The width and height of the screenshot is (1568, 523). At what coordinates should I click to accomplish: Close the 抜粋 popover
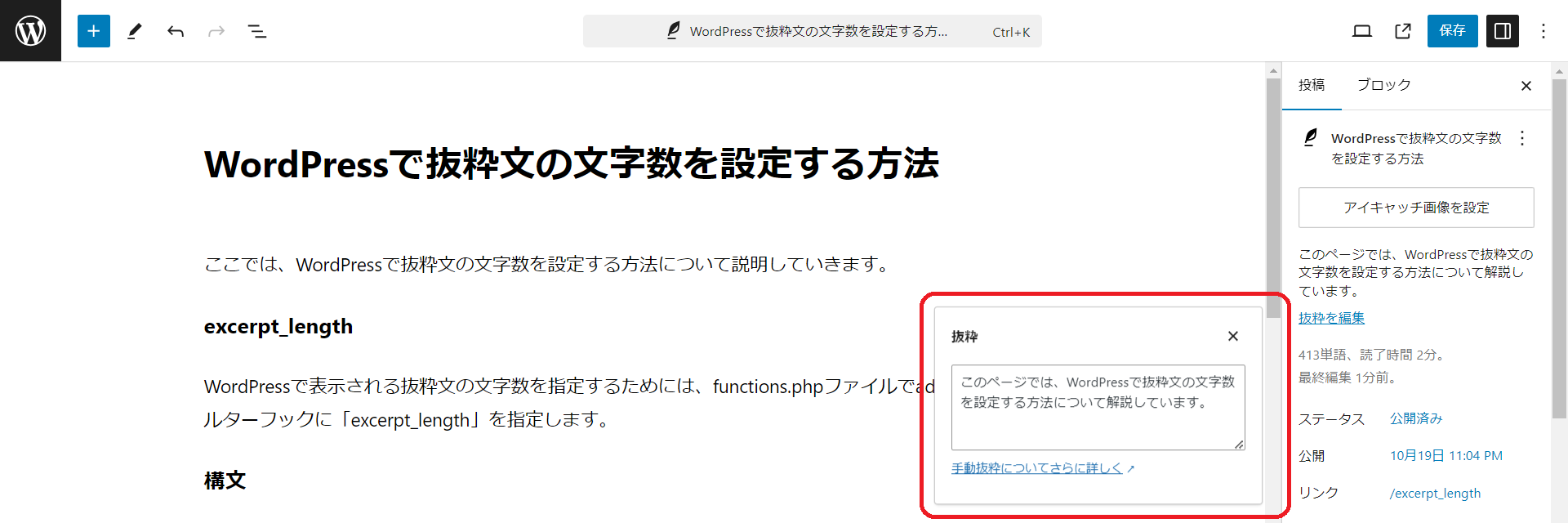[1233, 336]
